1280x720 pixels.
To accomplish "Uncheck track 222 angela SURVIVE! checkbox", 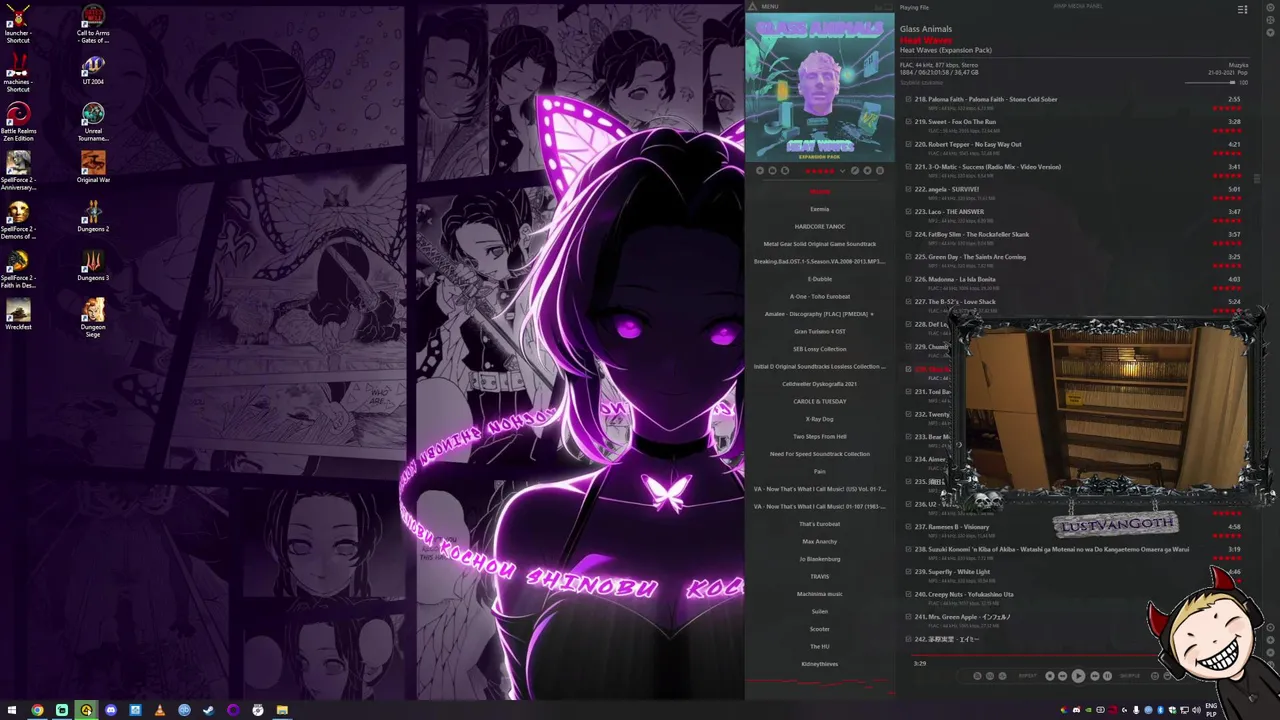I will pos(908,189).
